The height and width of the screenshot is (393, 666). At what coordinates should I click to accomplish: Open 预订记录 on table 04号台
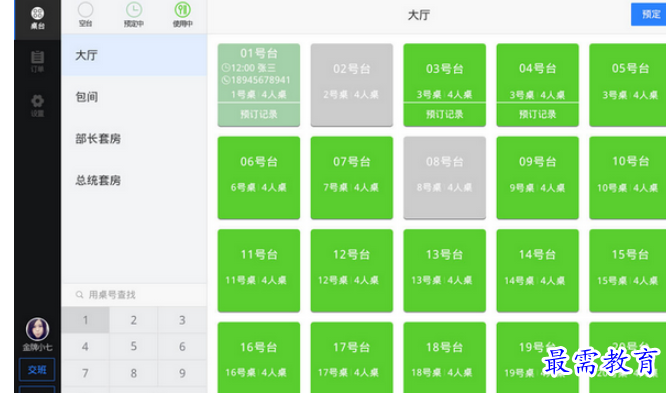tap(538, 114)
